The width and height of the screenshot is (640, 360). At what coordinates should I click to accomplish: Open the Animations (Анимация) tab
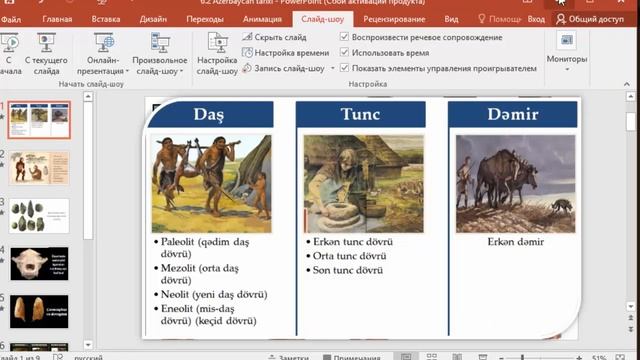tap(262, 19)
